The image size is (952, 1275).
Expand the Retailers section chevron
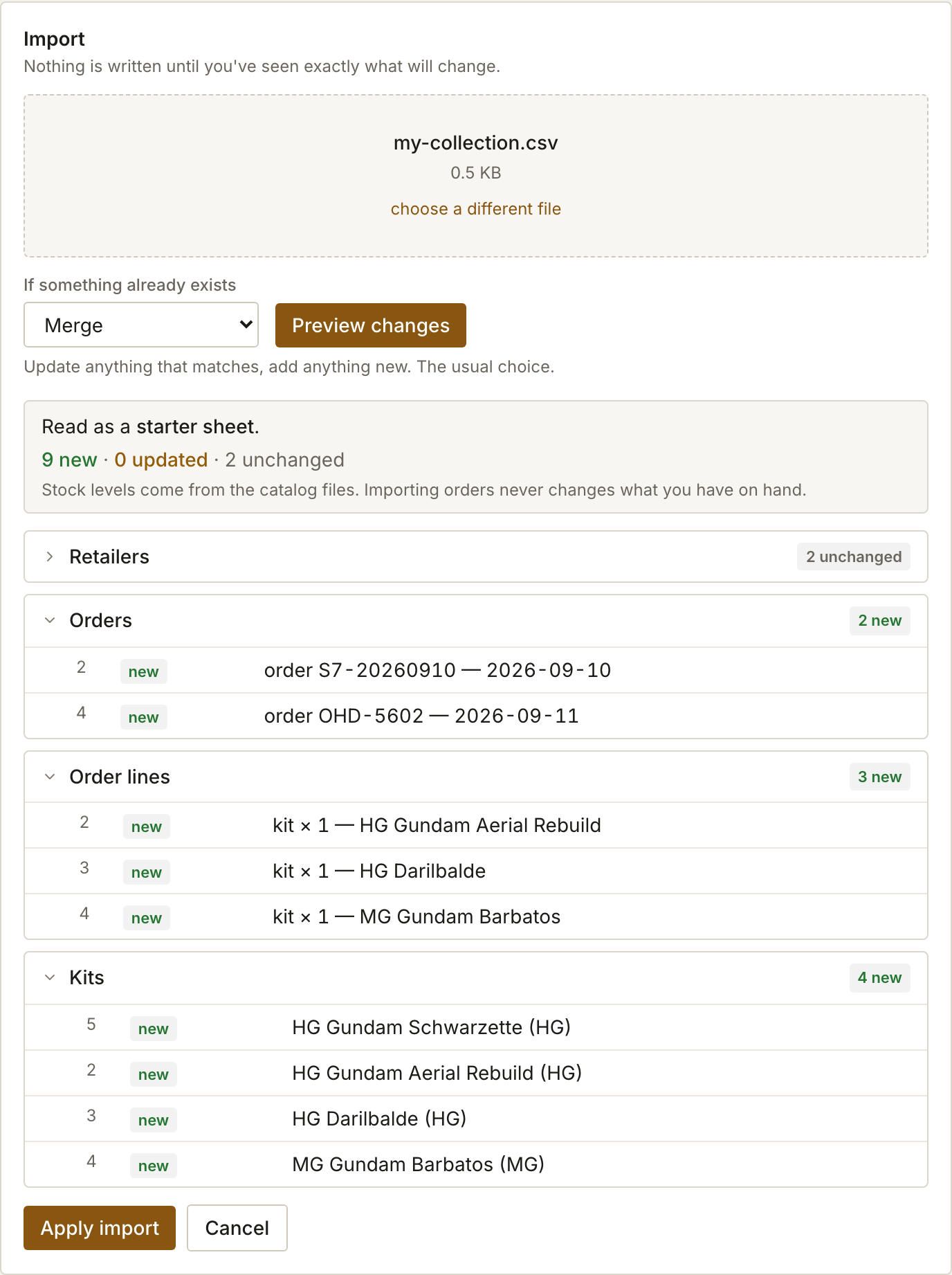tap(49, 557)
